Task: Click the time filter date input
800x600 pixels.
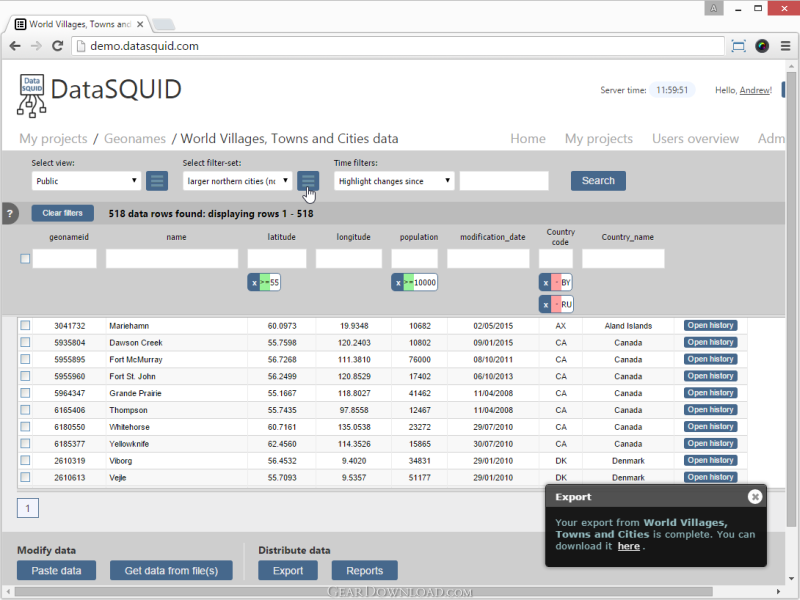Action: [504, 181]
